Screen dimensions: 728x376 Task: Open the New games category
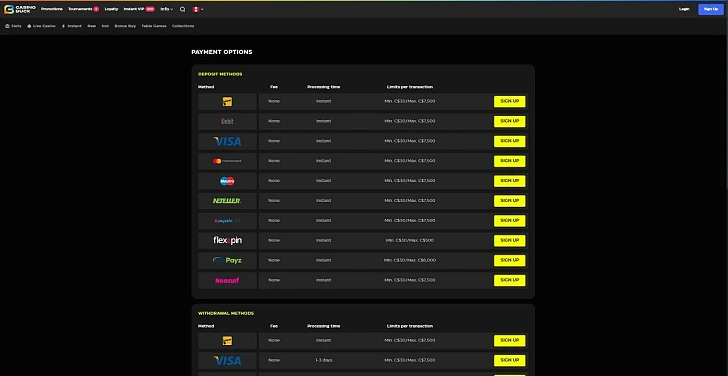tap(91, 26)
